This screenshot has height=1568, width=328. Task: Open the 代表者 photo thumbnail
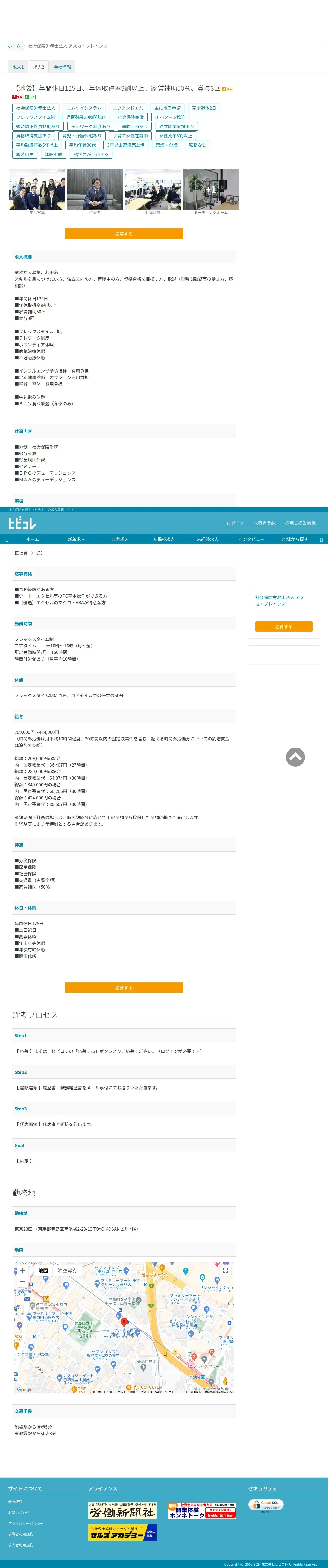[95, 189]
